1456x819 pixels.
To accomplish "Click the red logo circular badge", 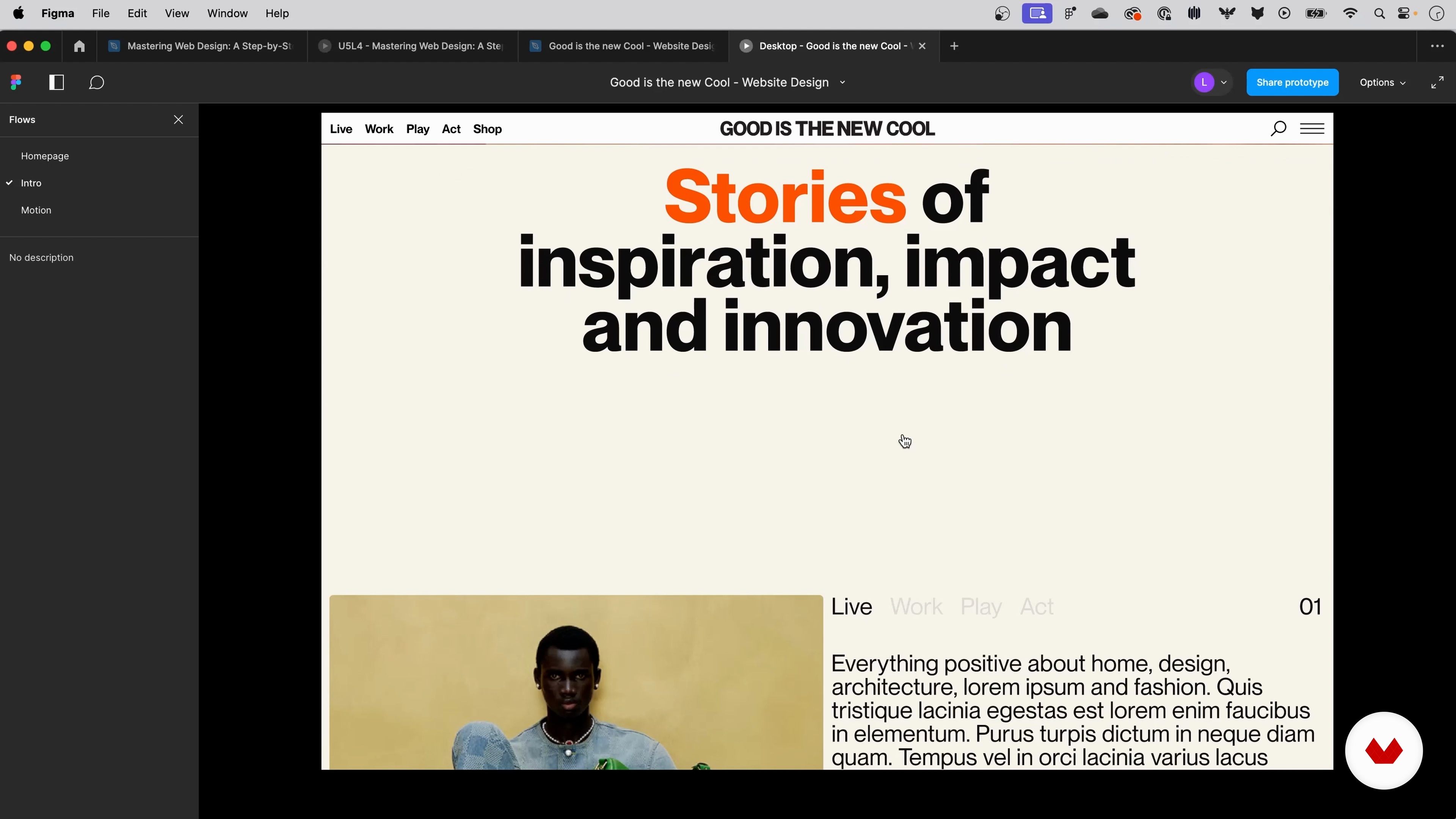I will click(x=1384, y=750).
